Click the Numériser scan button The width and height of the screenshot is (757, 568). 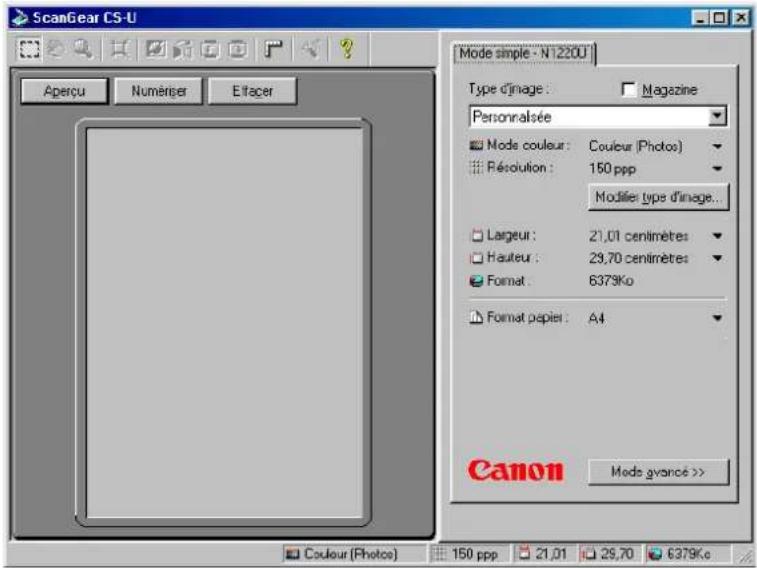pyautogui.click(x=159, y=91)
